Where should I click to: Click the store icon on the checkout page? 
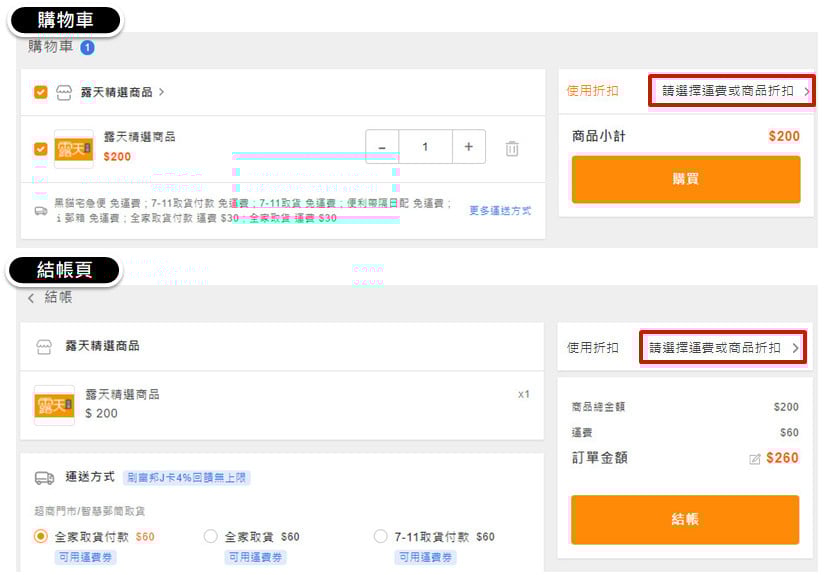click(x=44, y=346)
